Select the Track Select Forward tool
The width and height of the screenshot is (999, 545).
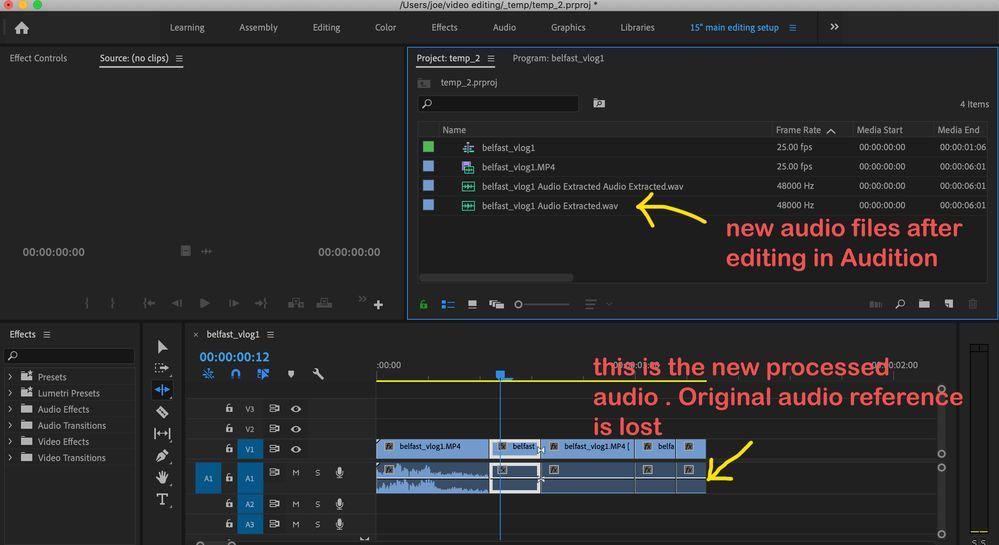pos(162,368)
